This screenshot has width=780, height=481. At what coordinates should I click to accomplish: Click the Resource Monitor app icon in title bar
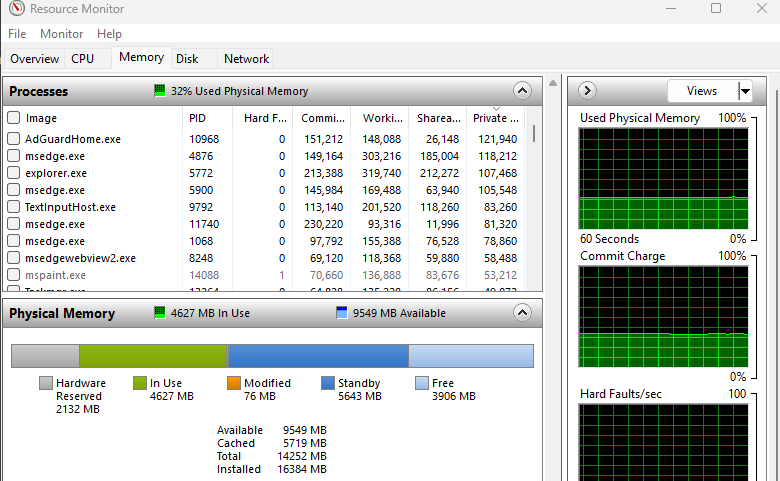[17, 8]
